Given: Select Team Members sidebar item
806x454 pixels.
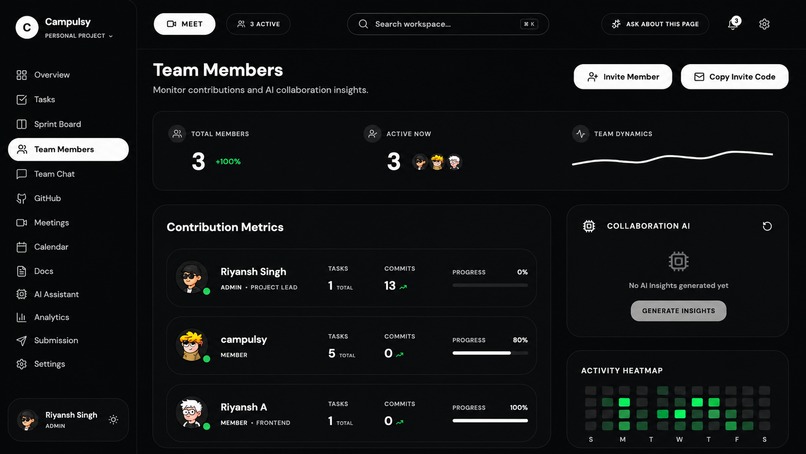Looking at the screenshot, I should tap(68, 150).
